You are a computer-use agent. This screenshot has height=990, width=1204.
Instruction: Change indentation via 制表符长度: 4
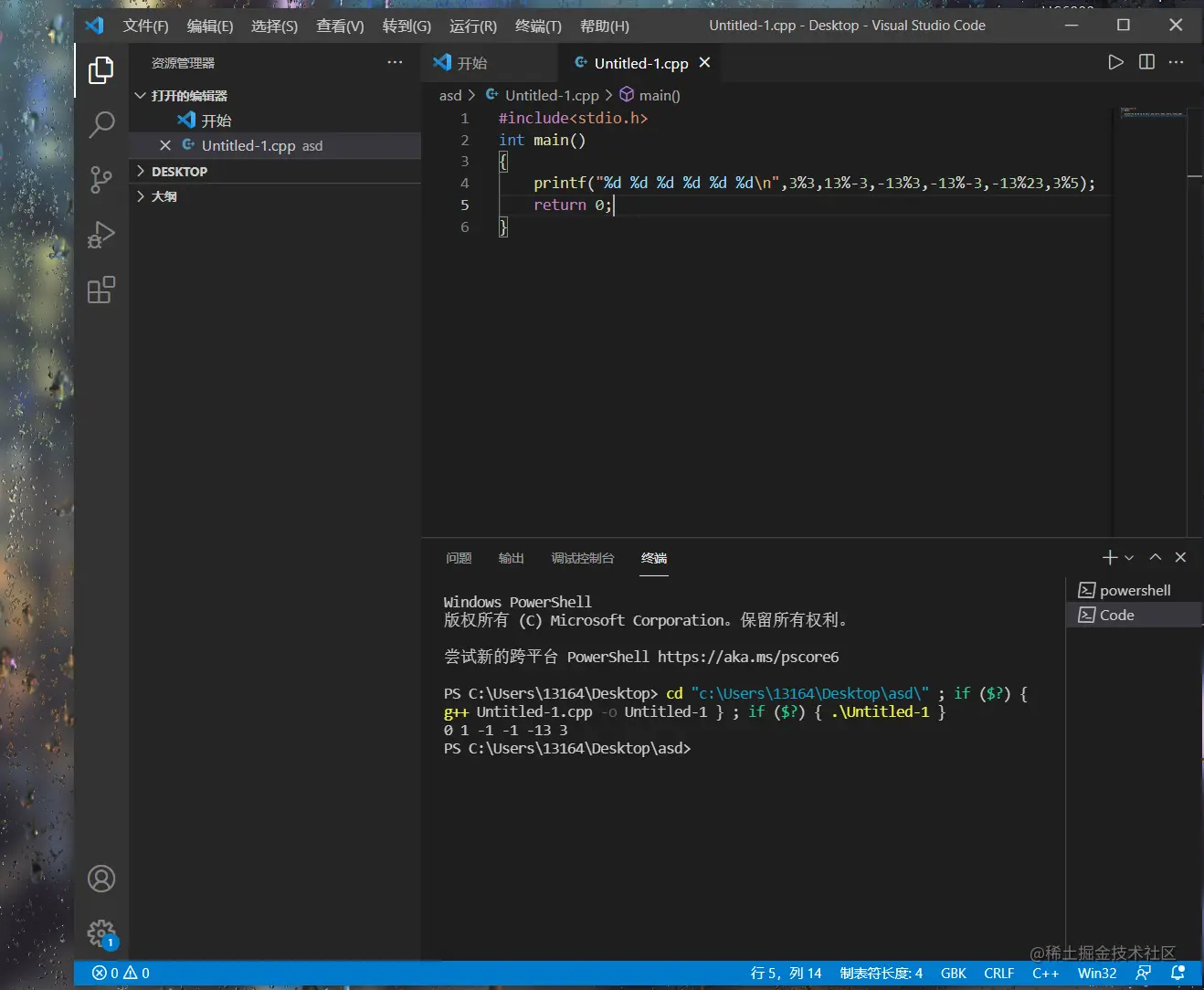pyautogui.click(x=882, y=974)
